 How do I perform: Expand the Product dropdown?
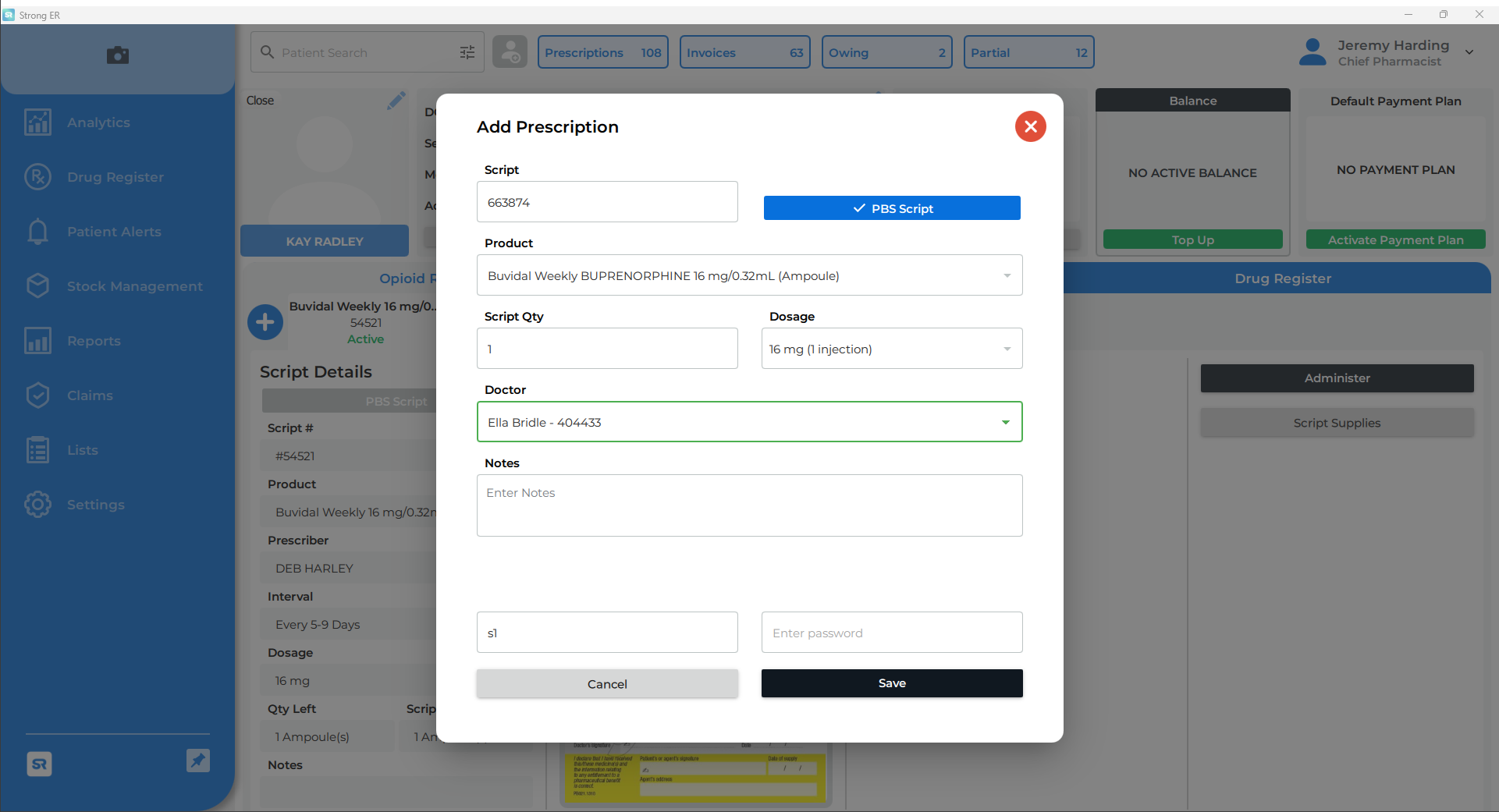coord(1007,275)
